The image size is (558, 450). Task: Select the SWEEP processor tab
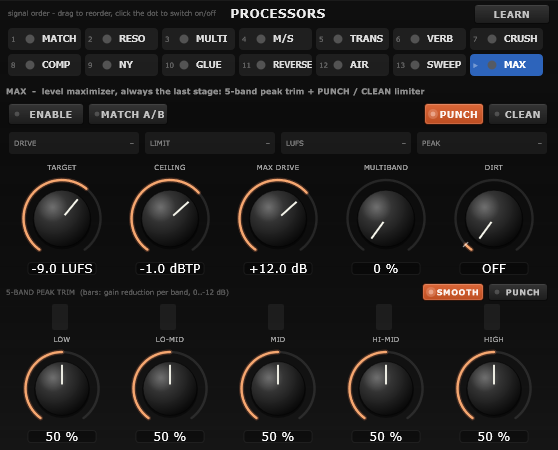429,65
